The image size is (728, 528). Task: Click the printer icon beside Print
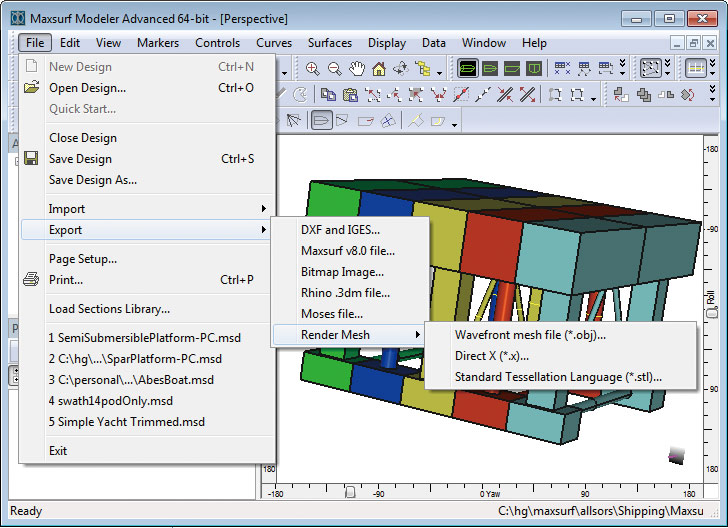31,280
